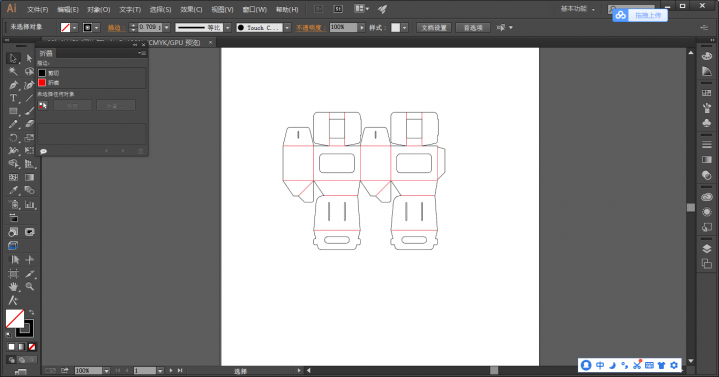719x377 pixels.
Task: Open the 文件(F) menu
Action: (38, 9)
